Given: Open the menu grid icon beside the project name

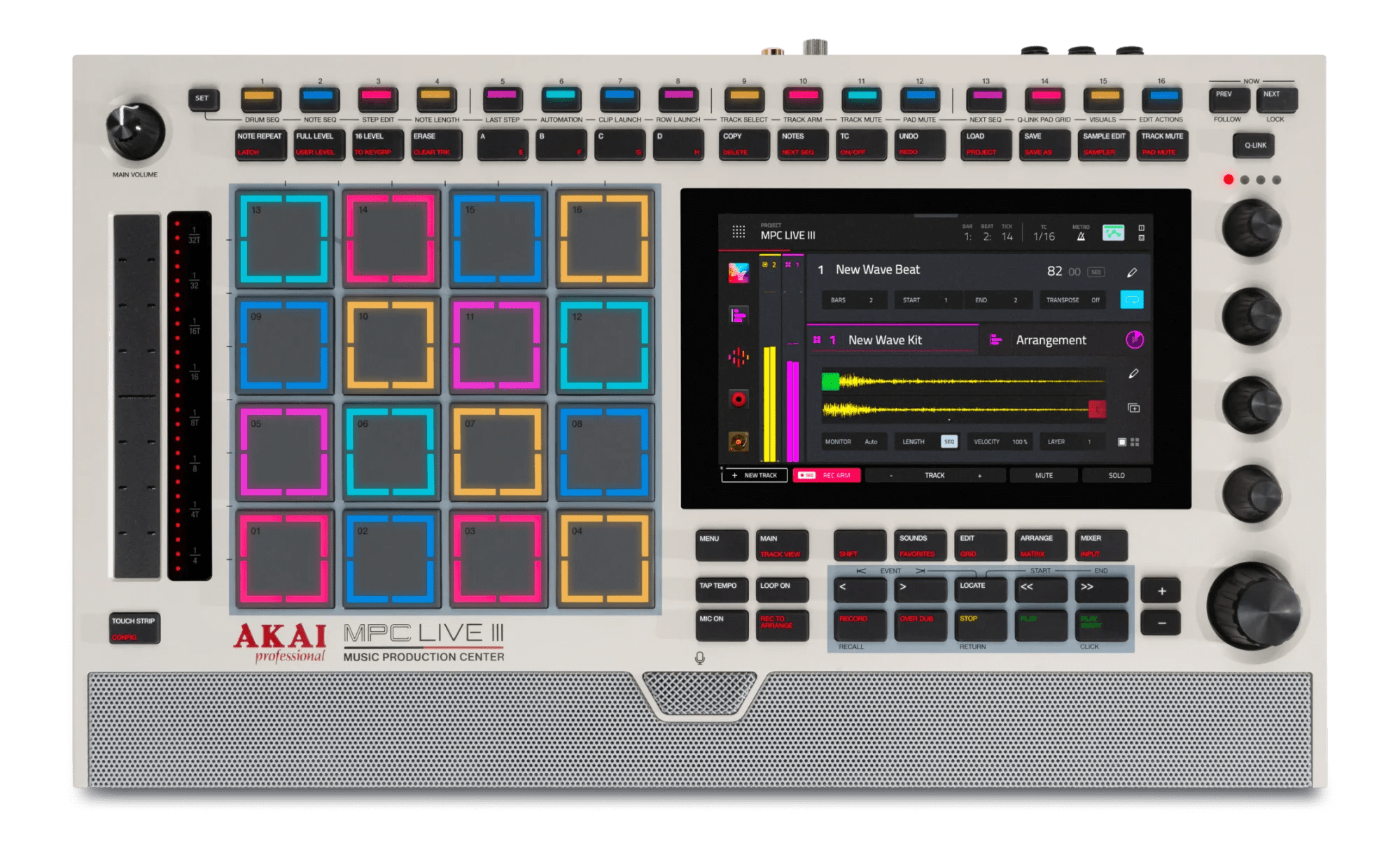Looking at the screenshot, I should click(738, 232).
